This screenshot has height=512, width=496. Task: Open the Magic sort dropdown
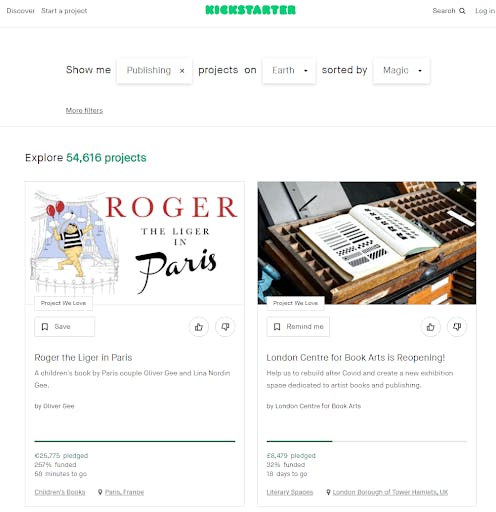tap(401, 70)
